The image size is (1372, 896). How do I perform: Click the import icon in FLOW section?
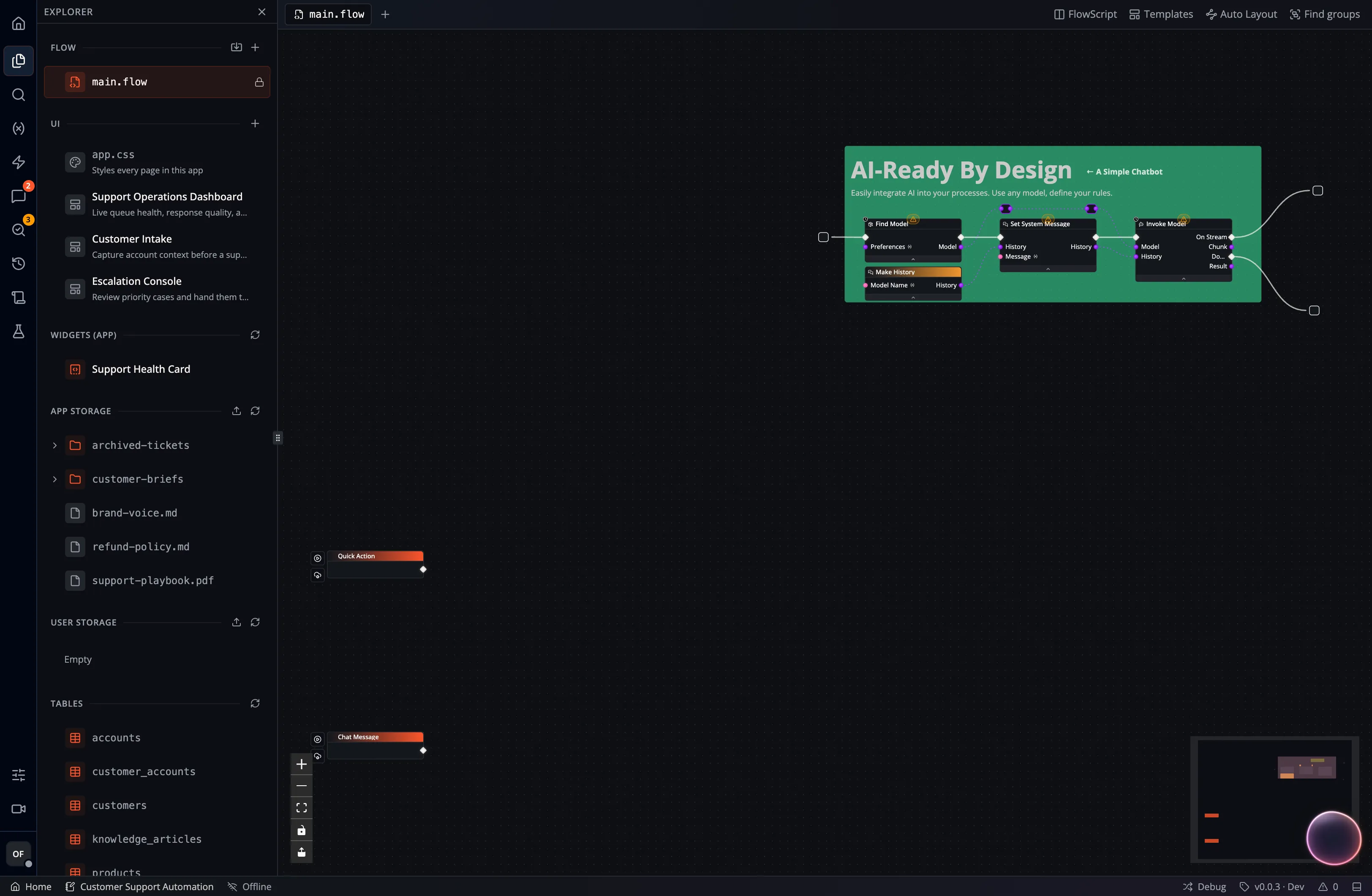tap(237, 47)
